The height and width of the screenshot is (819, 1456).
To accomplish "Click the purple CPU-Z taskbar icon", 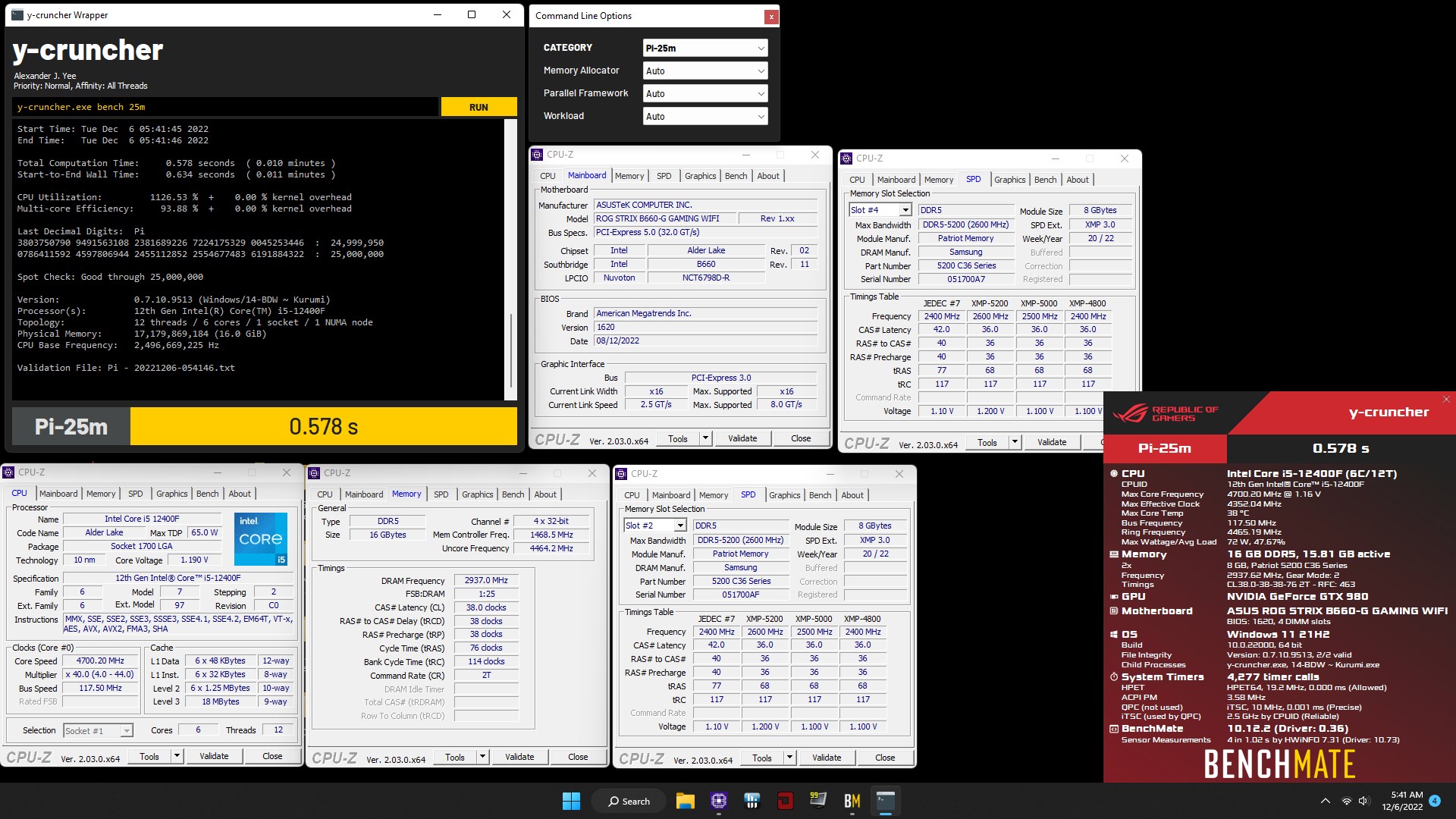I will 719,801.
